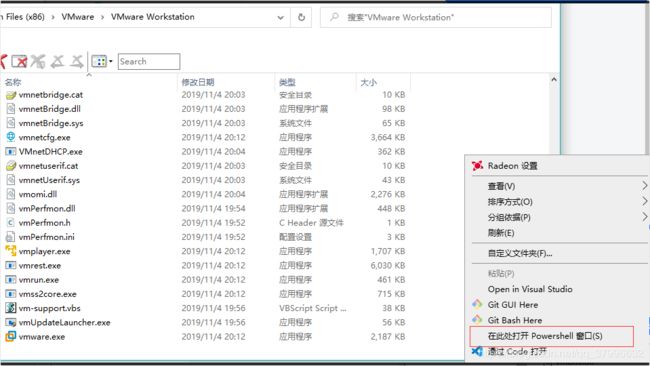Click the vmss2core.exe file icon
This screenshot has width=650, height=366.
click(x=11, y=294)
